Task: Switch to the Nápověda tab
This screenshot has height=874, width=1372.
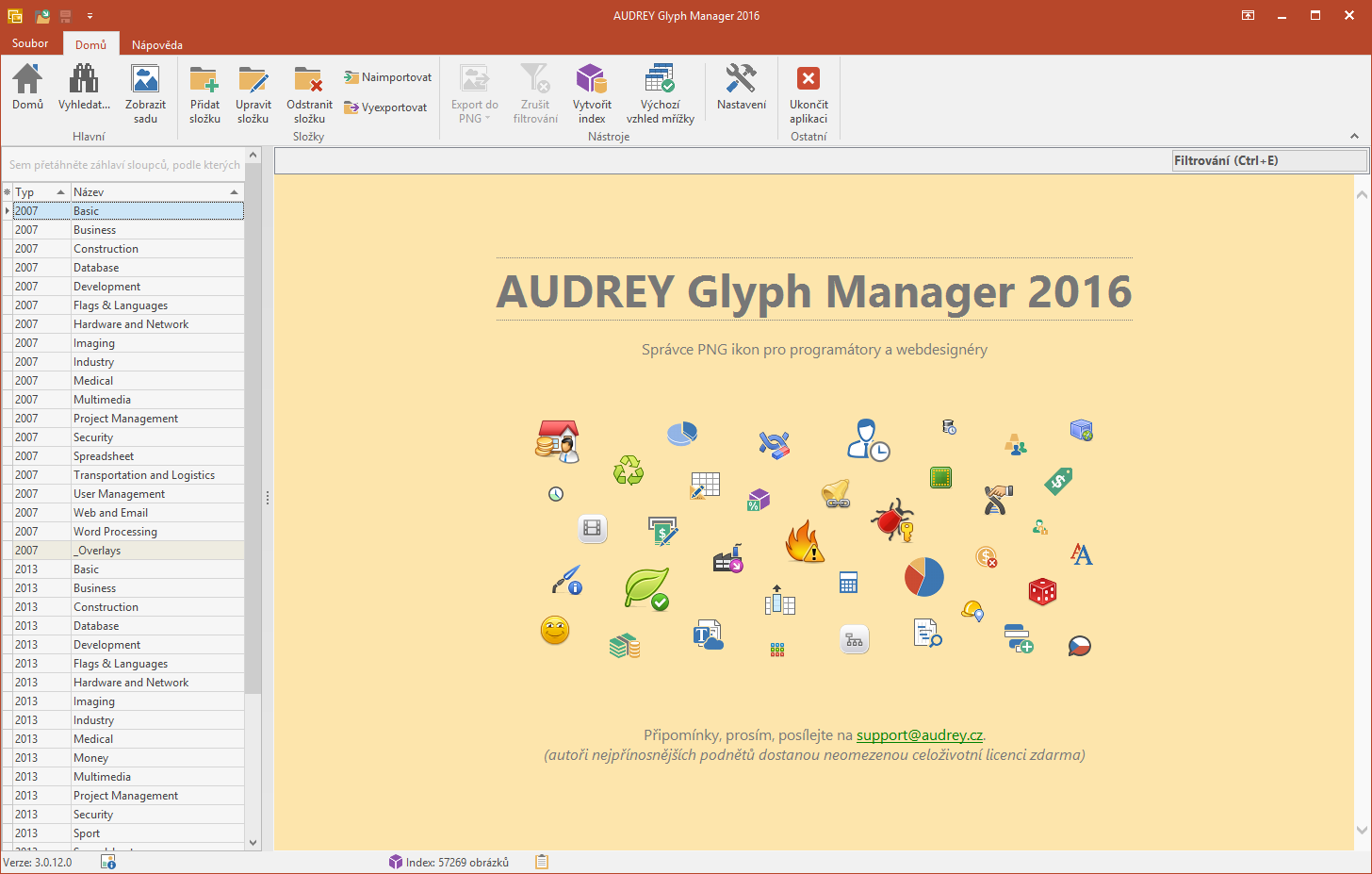Action: 157,44
